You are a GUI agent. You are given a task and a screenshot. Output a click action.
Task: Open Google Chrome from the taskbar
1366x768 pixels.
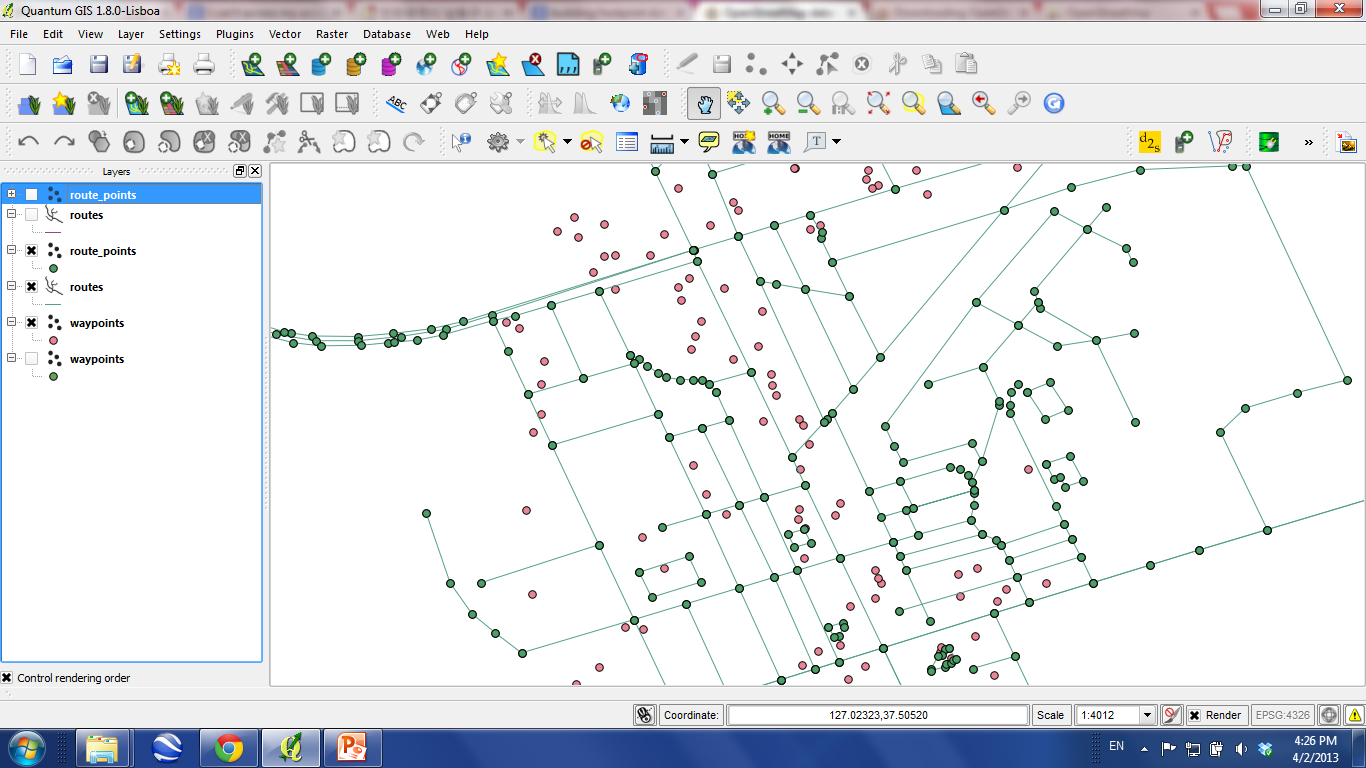229,748
